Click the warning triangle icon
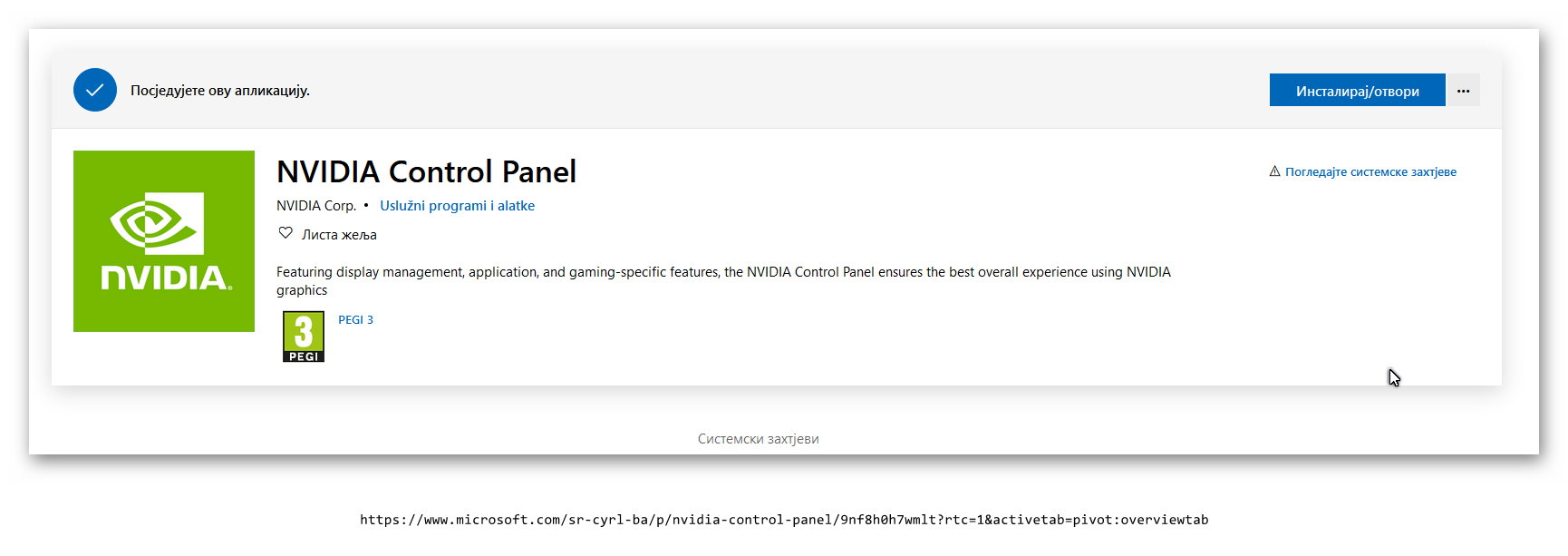The height and width of the screenshot is (556, 1568). click(1274, 171)
